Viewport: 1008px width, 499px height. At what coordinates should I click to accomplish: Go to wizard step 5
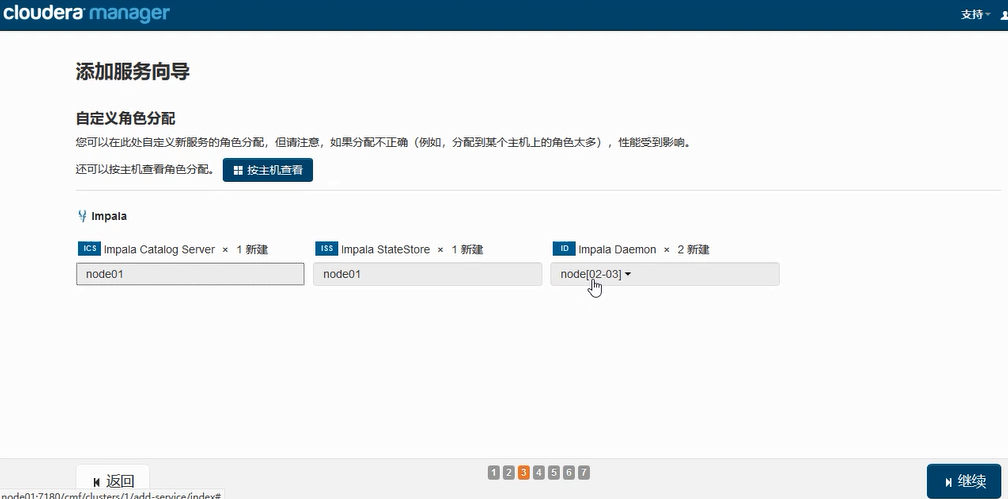pyautogui.click(x=554, y=473)
